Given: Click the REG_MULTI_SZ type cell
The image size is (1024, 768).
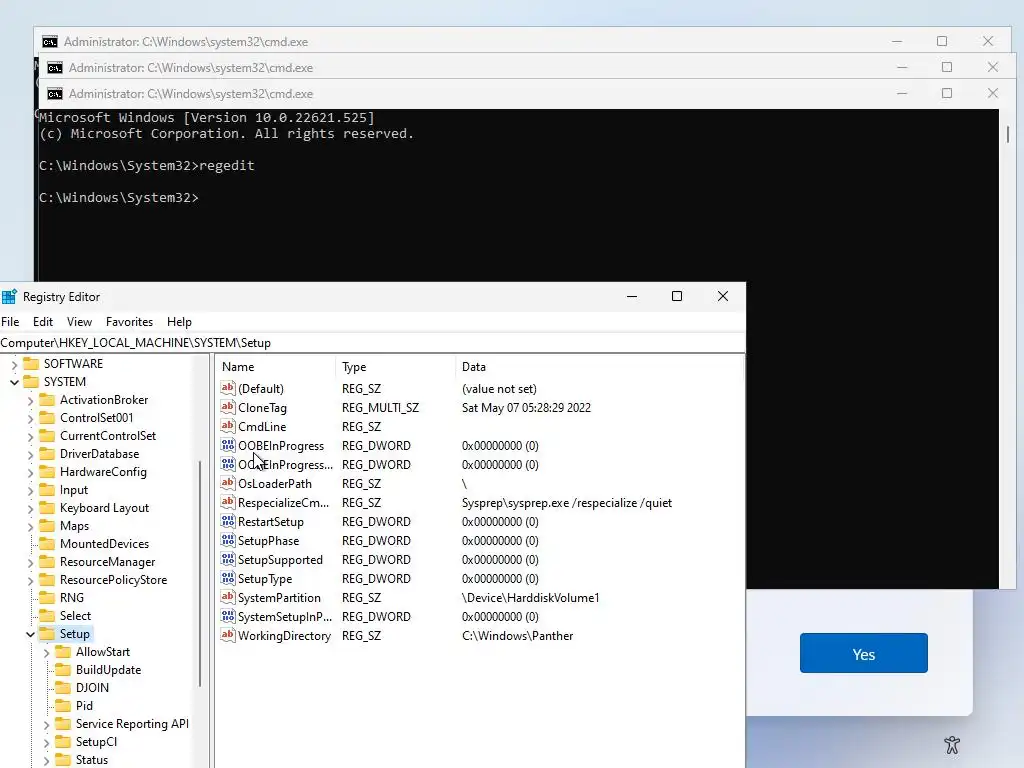Looking at the screenshot, I should point(380,408).
